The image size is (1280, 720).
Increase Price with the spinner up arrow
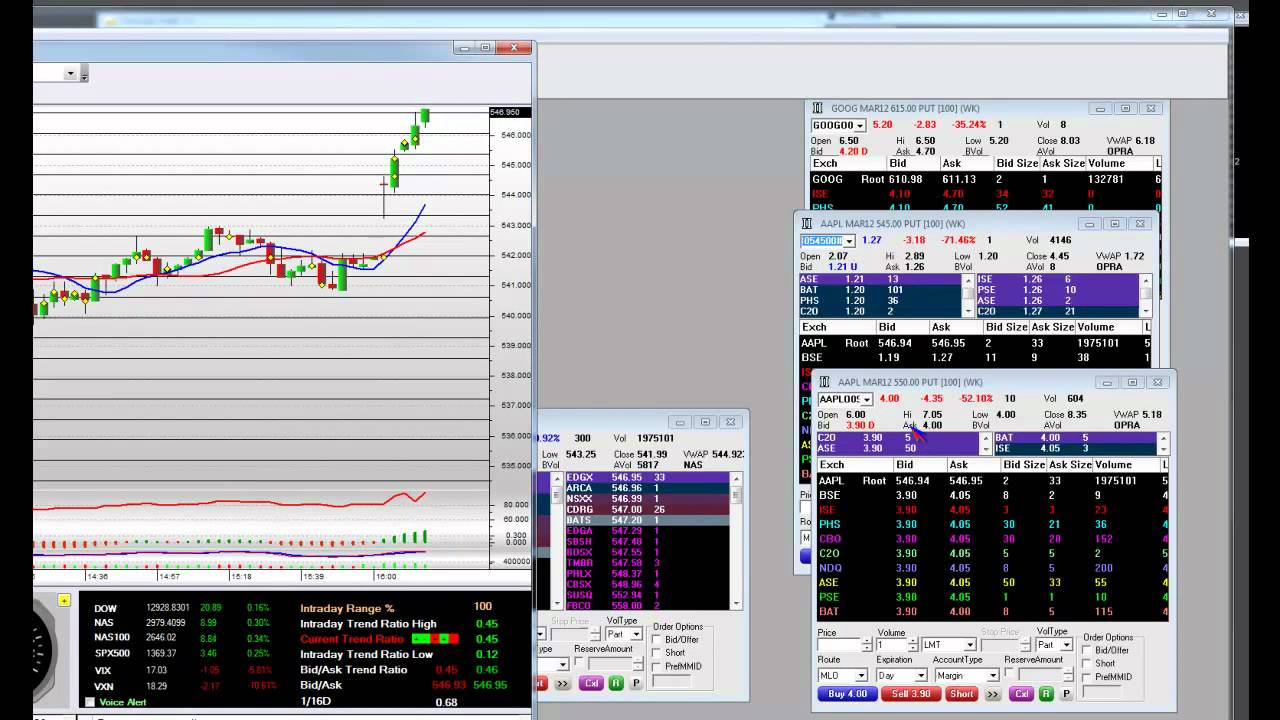click(866, 642)
